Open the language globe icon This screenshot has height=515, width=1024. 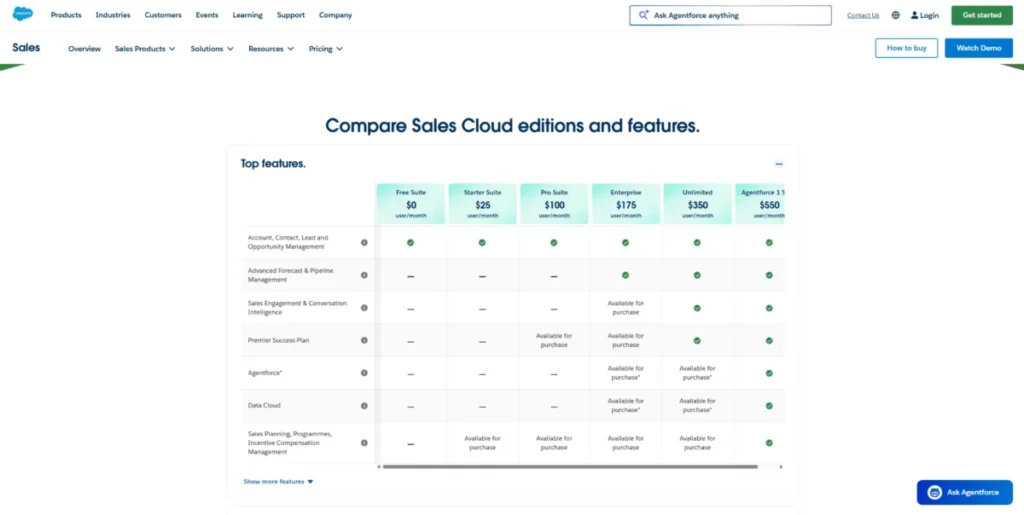pos(895,15)
